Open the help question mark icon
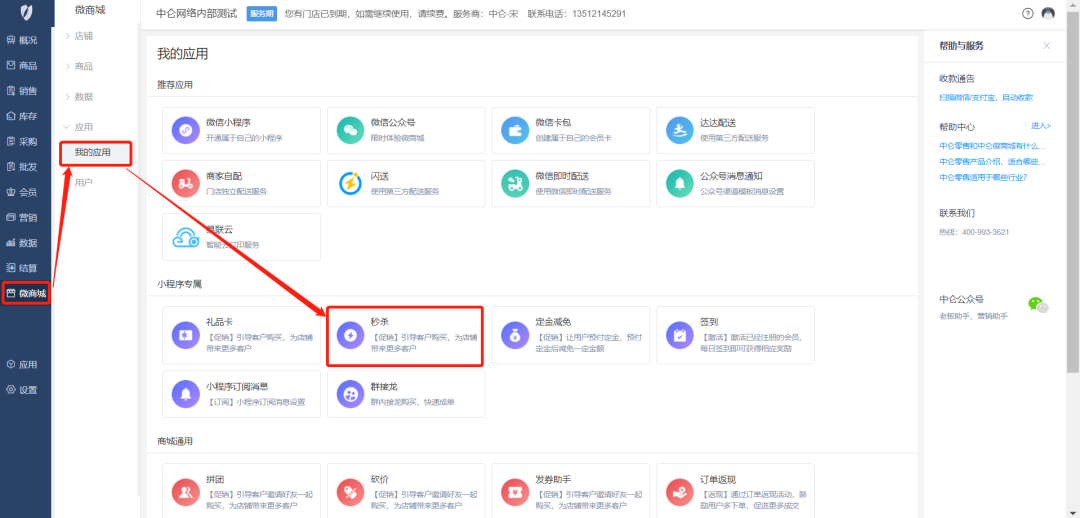Screen dimensions: 1080x518 (x=1027, y=14)
